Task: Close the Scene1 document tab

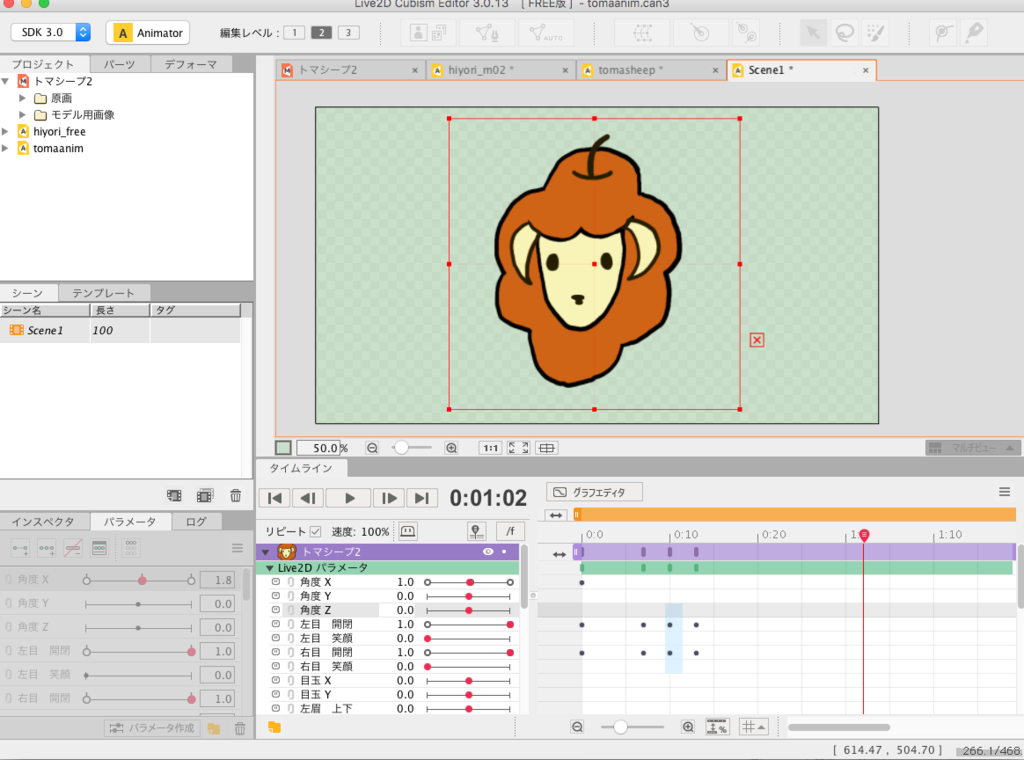Action: point(866,70)
